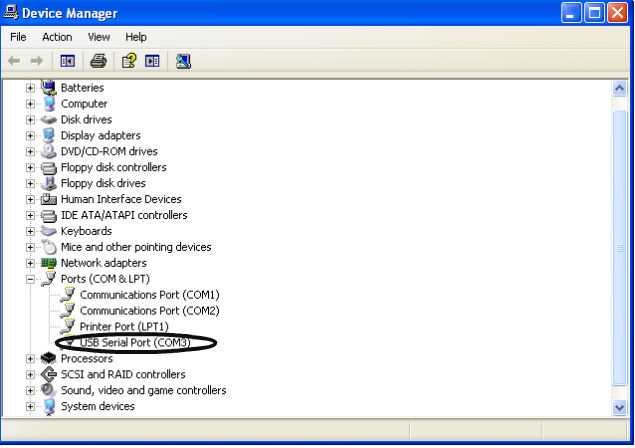Open the File menu
Screen dimensions: 635x448
(x=18, y=37)
